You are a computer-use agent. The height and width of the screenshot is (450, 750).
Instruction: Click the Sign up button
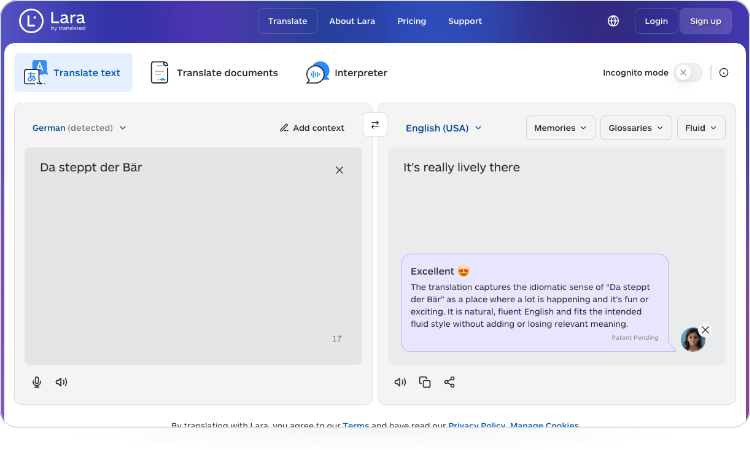pos(706,21)
